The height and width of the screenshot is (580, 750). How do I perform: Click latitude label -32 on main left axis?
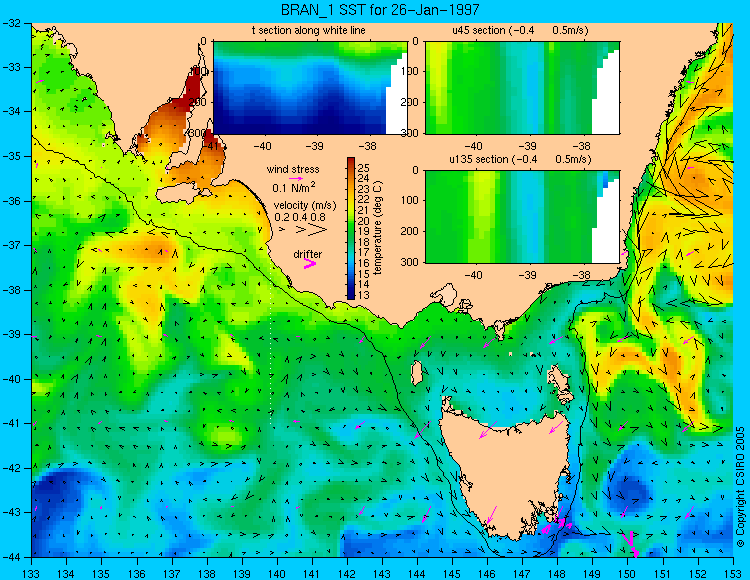click(x=11, y=22)
